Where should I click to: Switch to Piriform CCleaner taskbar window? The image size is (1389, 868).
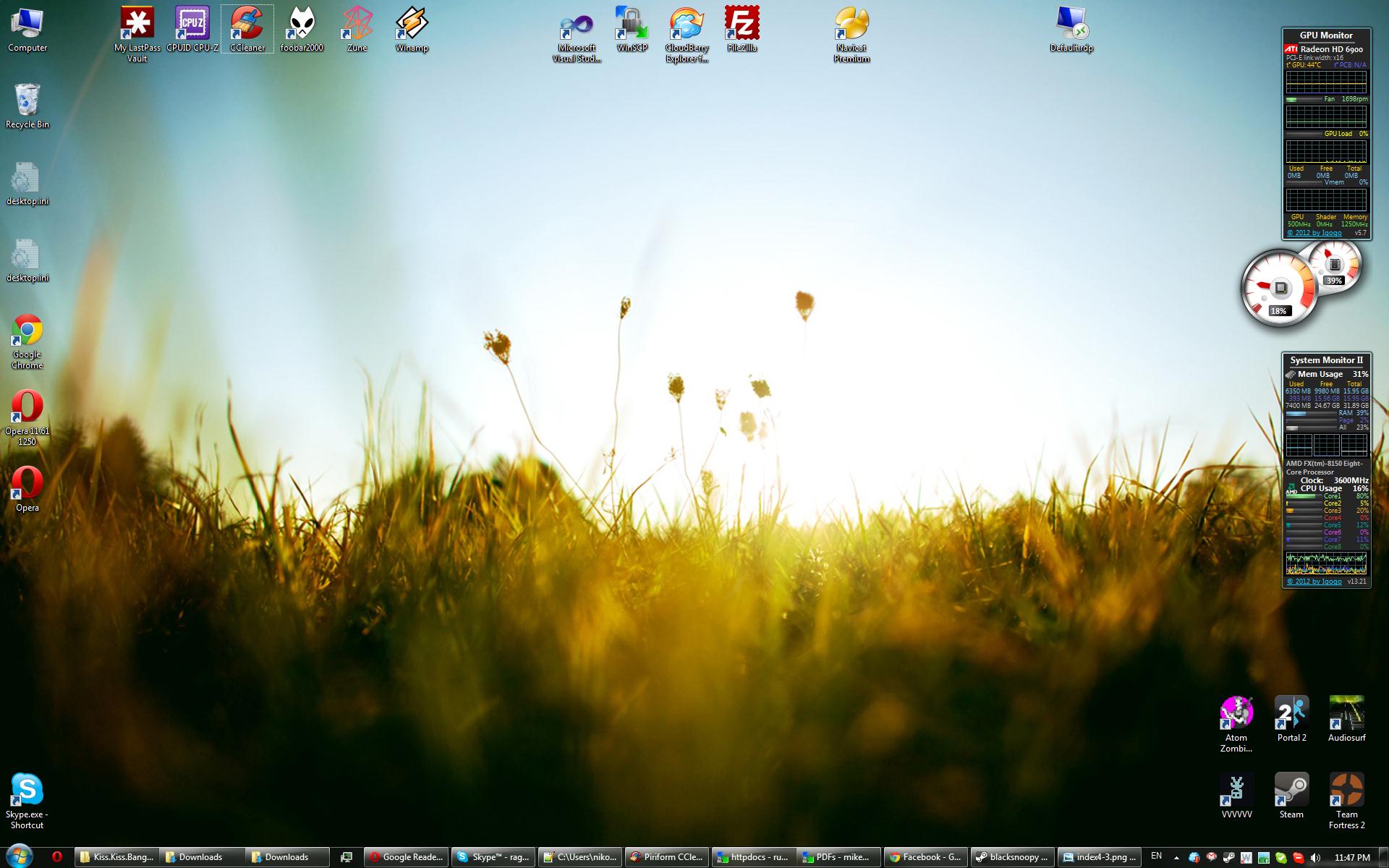click(666, 857)
